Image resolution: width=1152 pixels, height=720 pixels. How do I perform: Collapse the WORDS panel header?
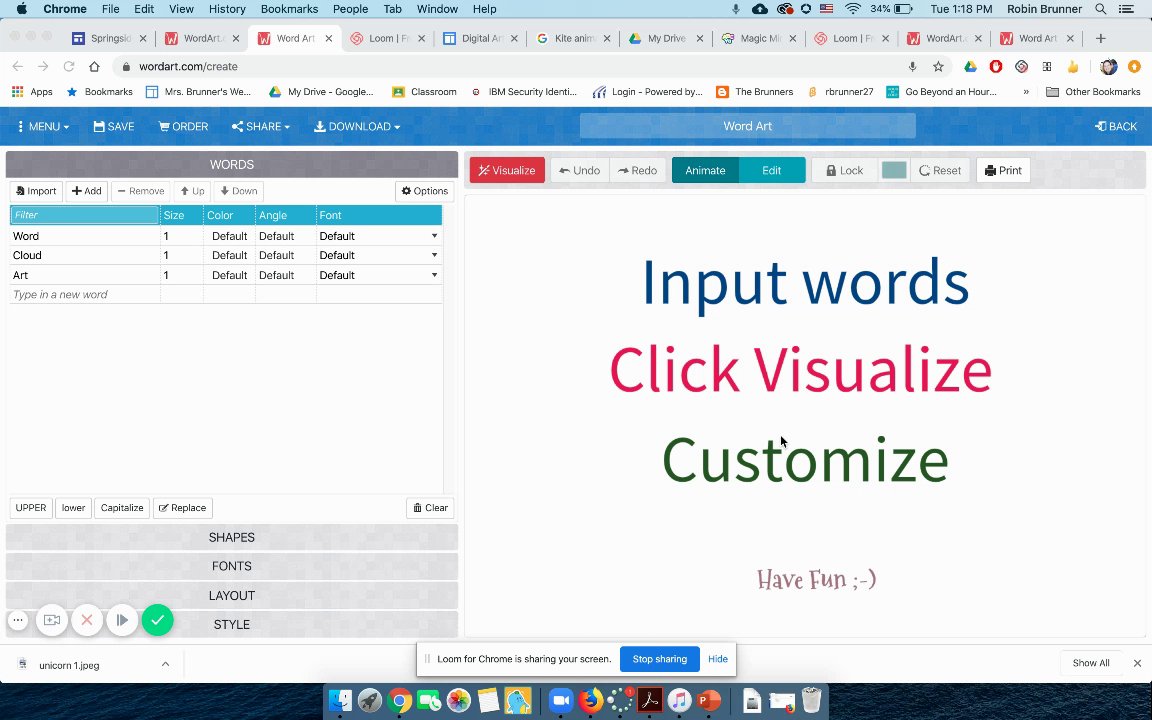[231, 165]
